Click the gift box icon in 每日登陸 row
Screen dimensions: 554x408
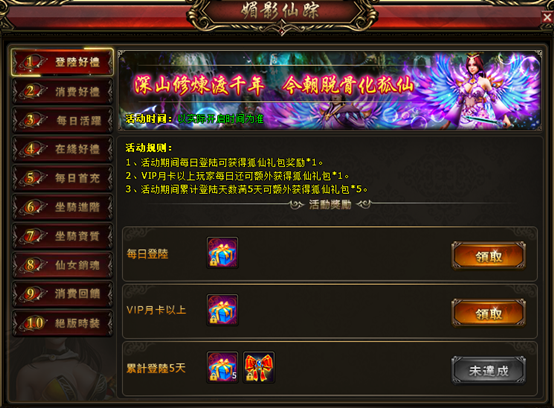point(222,253)
